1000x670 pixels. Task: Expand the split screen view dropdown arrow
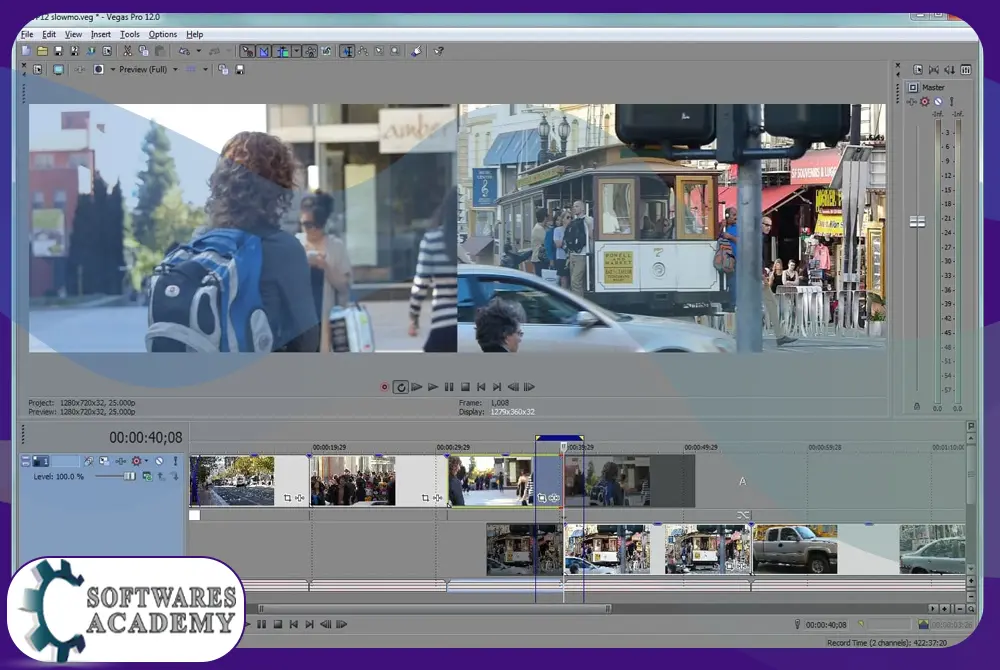pos(112,69)
